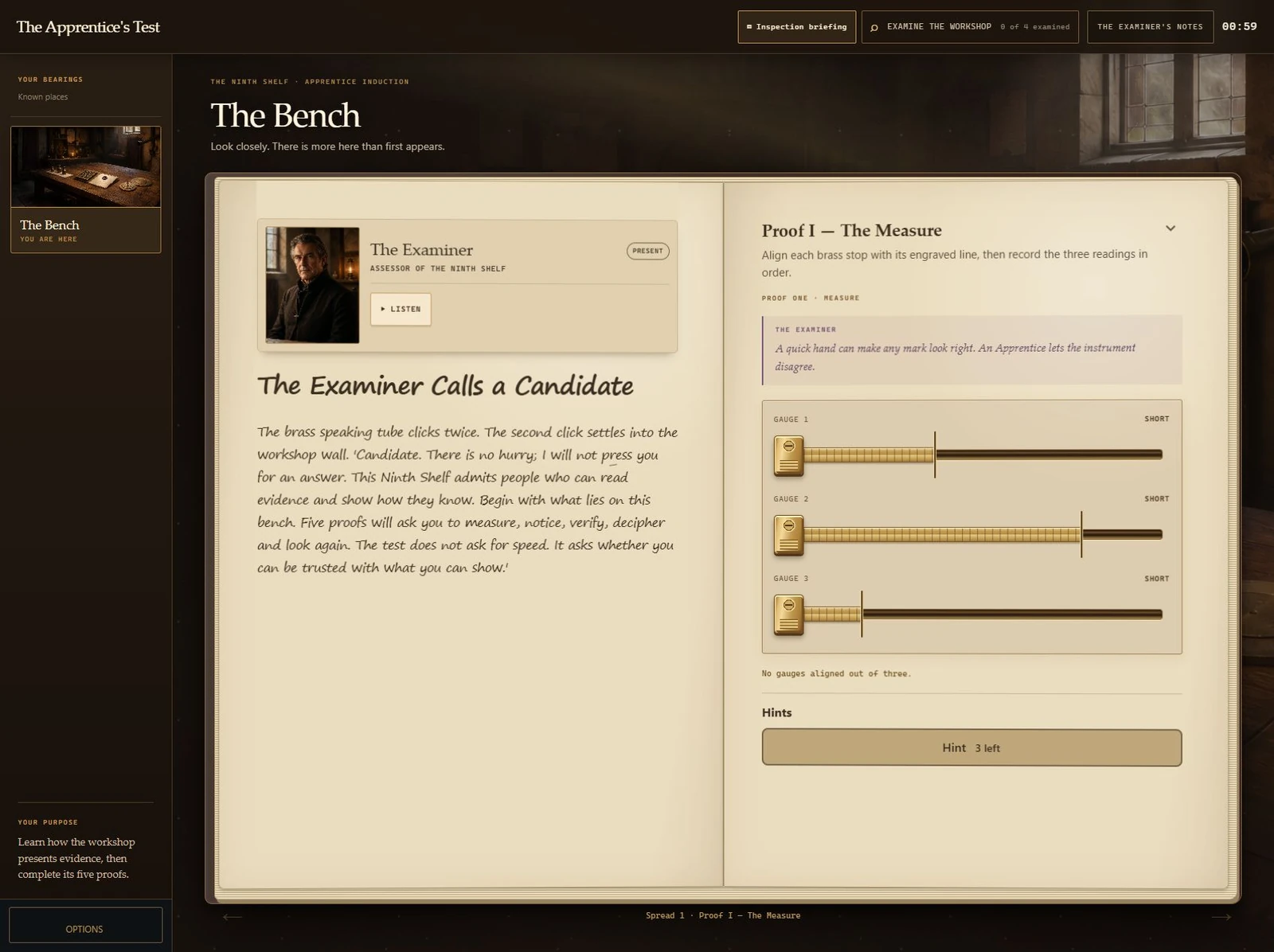
Task: Click 'Assessor of the Ninth Shelf' subtitle
Action: [x=438, y=268]
